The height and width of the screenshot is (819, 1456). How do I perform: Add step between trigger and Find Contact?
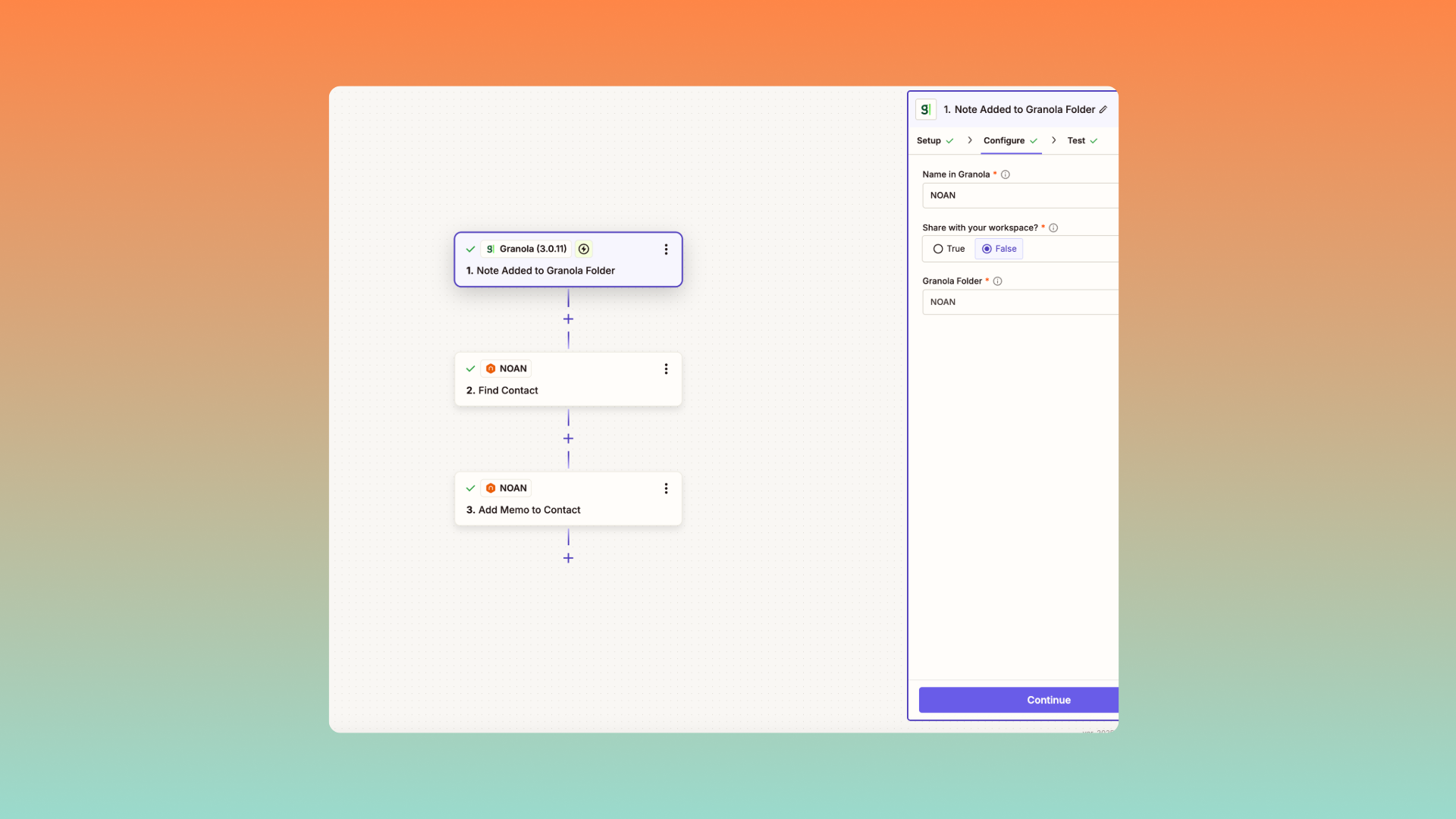(568, 319)
